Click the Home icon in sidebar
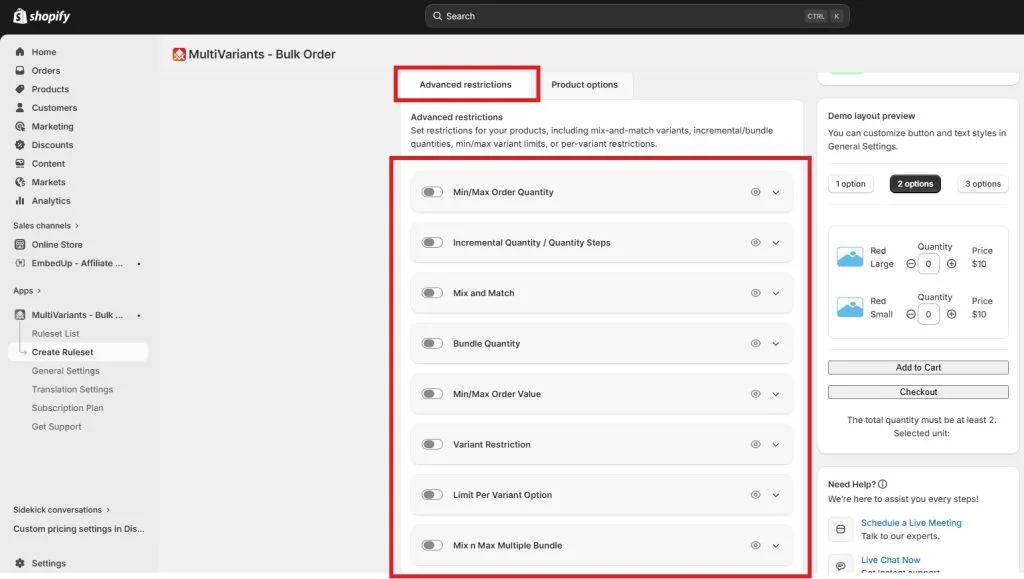Screen dimensions: 1024x579 pos(20,52)
